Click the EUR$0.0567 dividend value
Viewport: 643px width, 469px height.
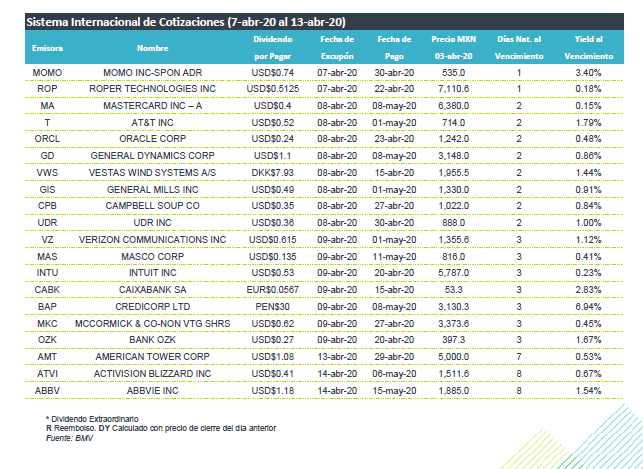(273, 290)
